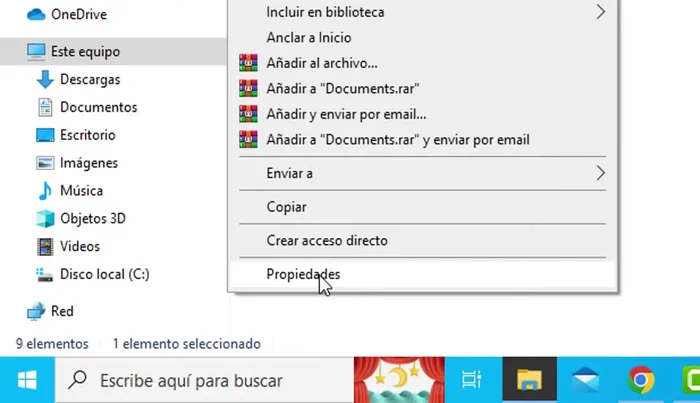Image resolution: width=700 pixels, height=403 pixels.
Task: Click the Documentos document icon
Action: (45, 108)
